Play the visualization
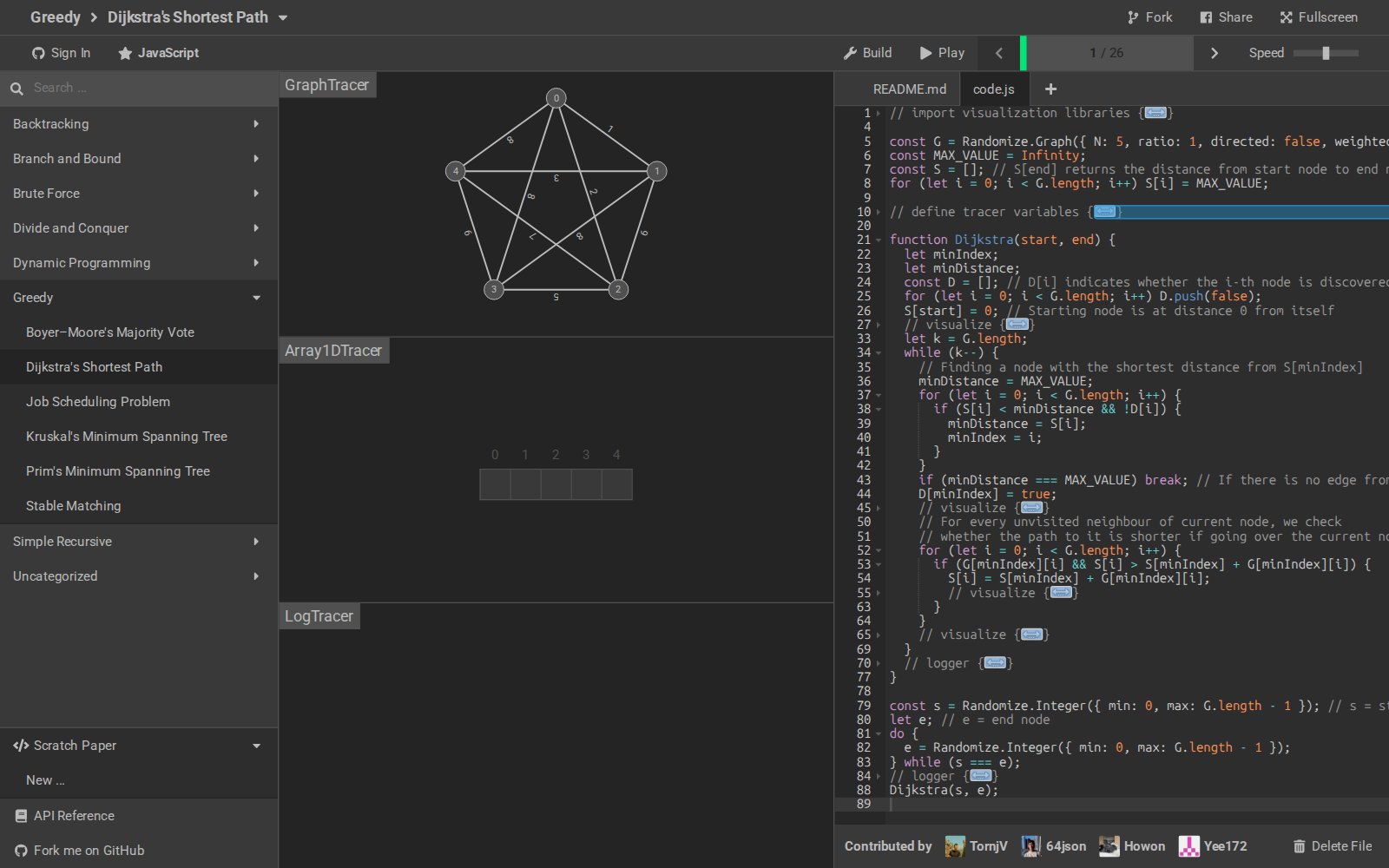Image resolution: width=1389 pixels, height=868 pixels. click(943, 53)
